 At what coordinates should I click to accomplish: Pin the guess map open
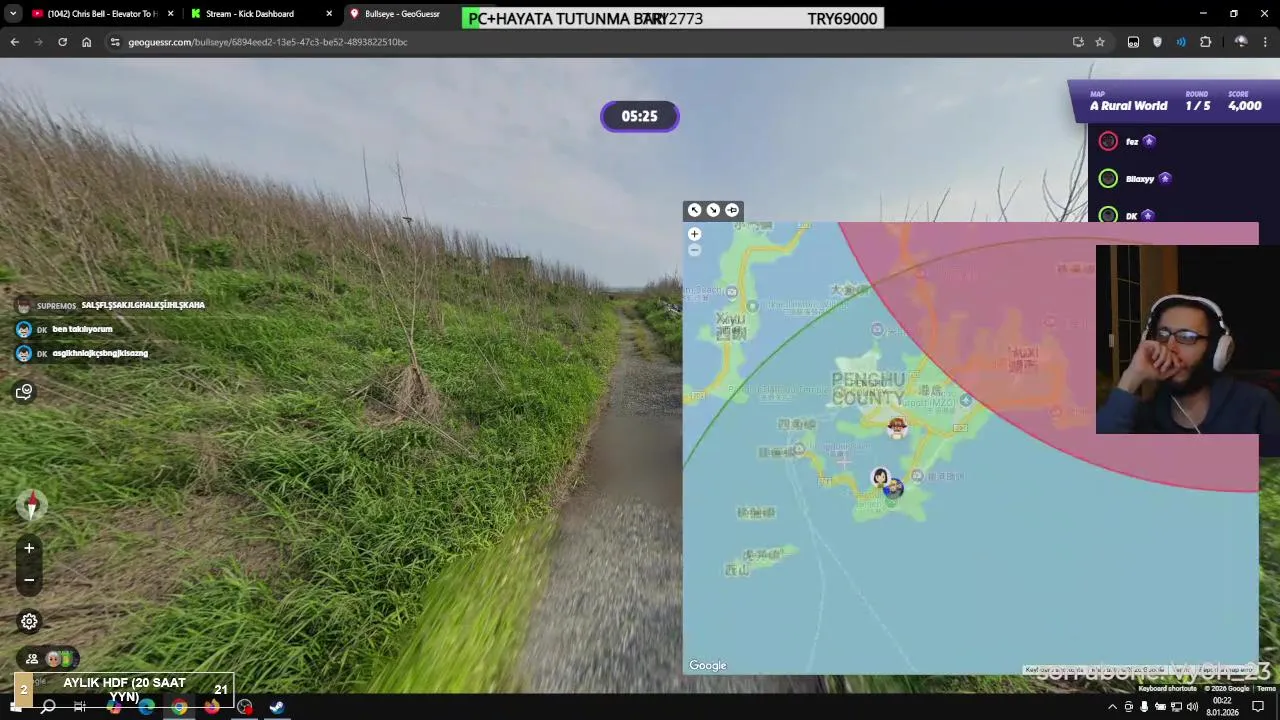(x=732, y=210)
